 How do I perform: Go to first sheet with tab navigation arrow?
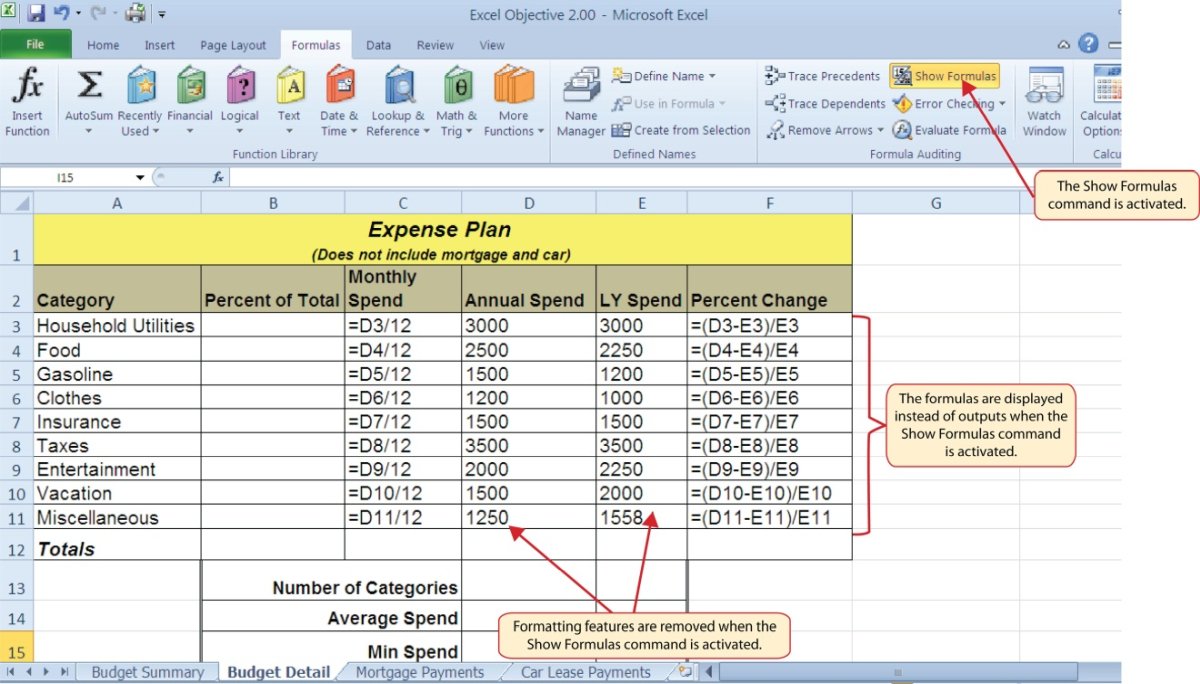point(10,672)
